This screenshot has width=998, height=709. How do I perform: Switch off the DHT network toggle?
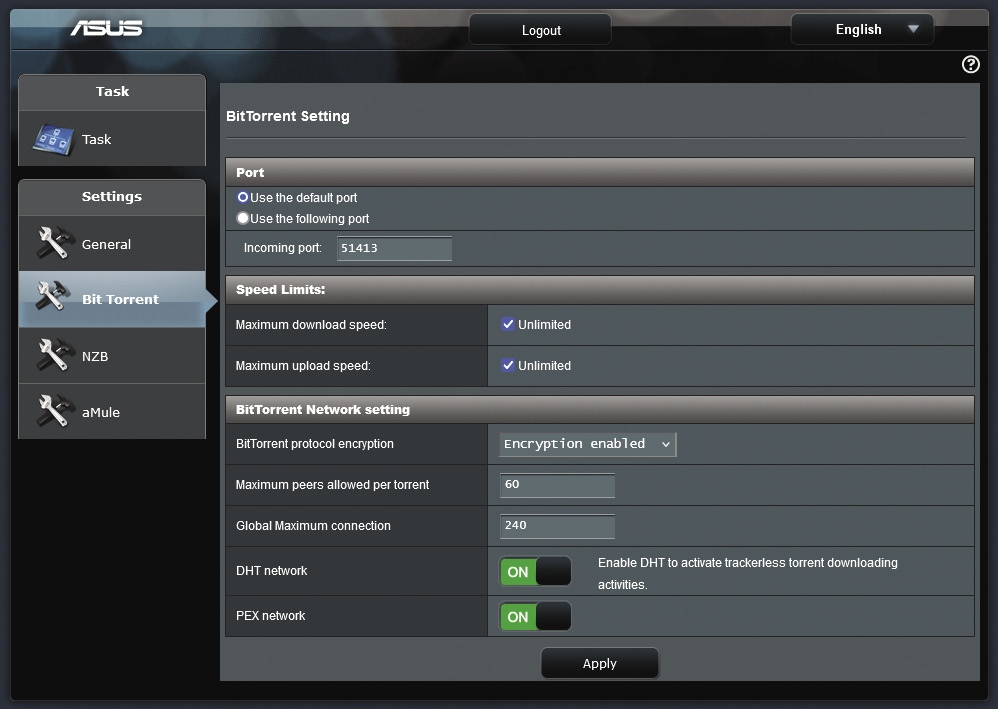535,572
